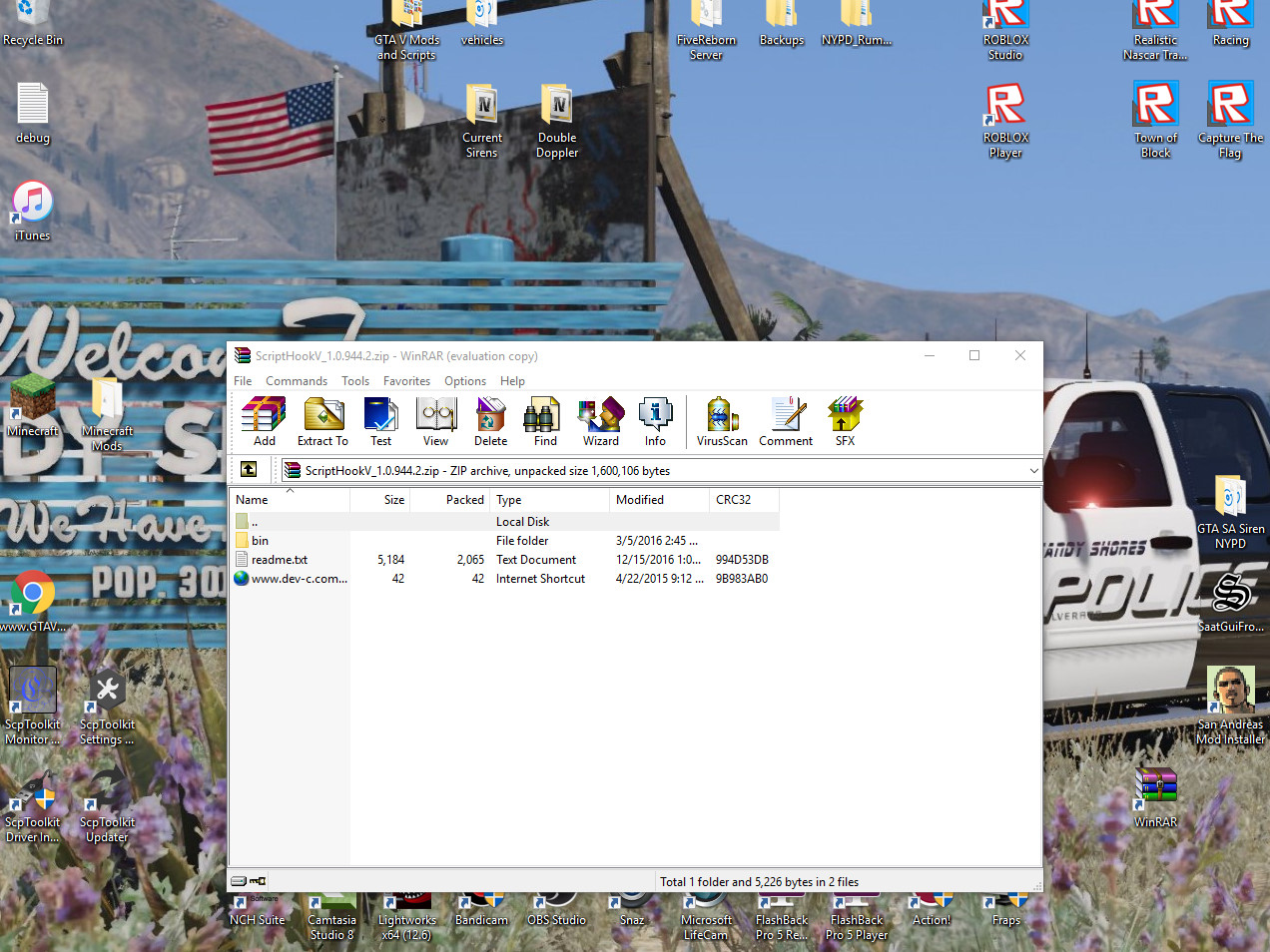Select the debug file on desktop
This screenshot has height=952, width=1270.
[33, 113]
